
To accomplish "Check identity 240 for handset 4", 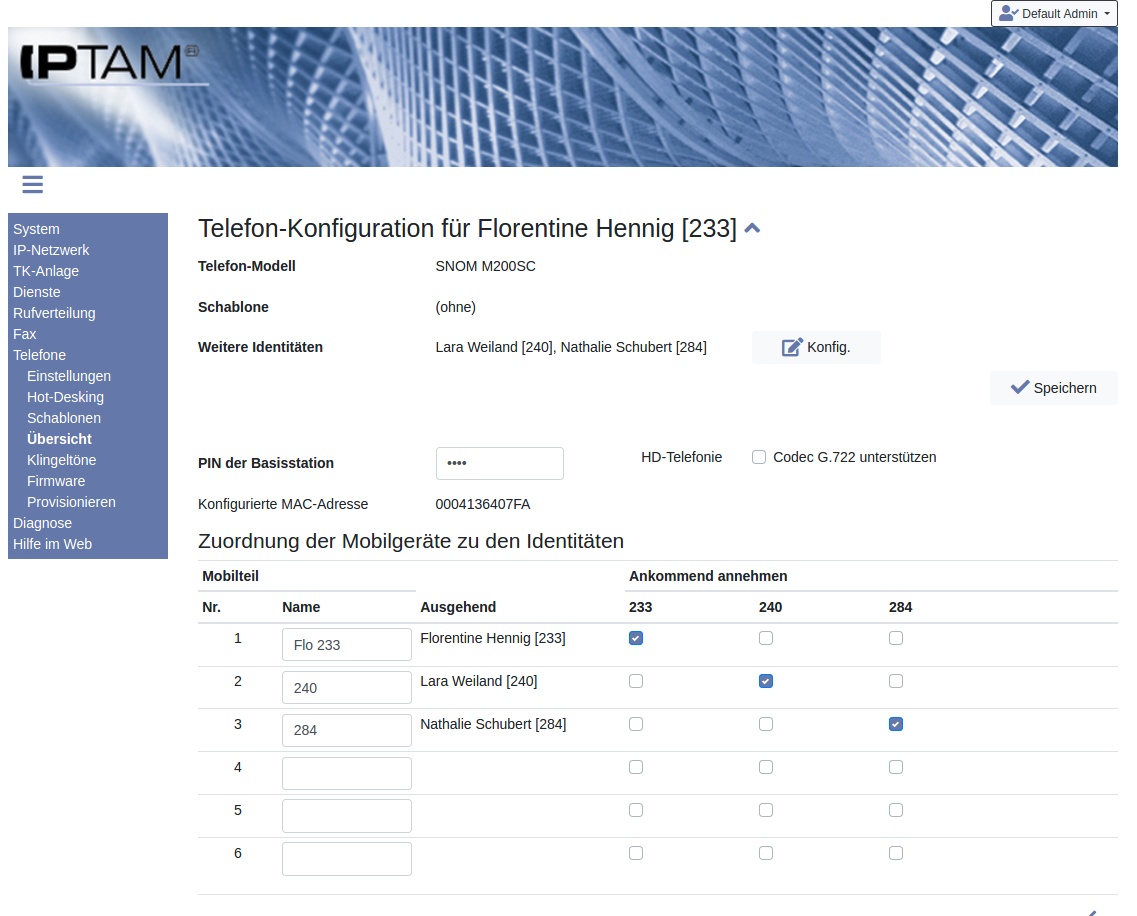I will coord(766,767).
